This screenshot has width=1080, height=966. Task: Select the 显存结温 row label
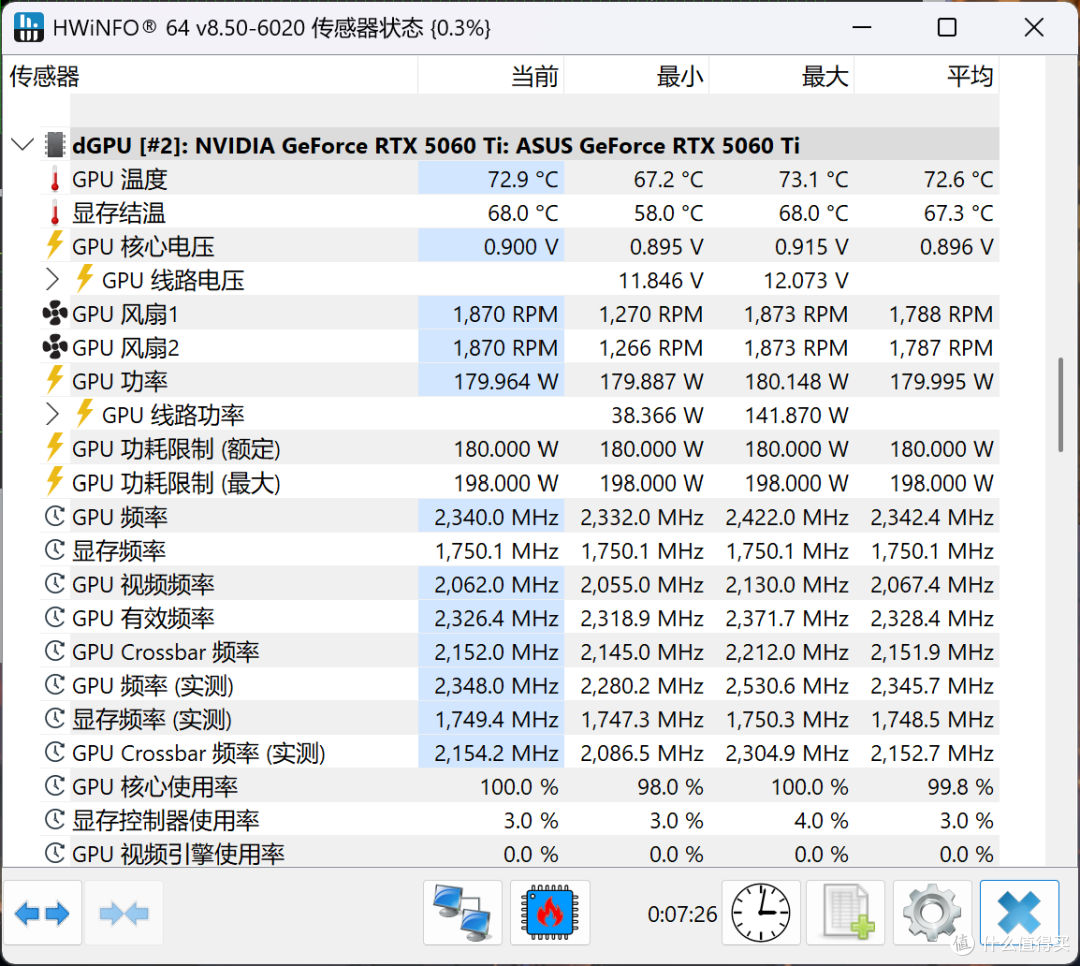[119, 214]
